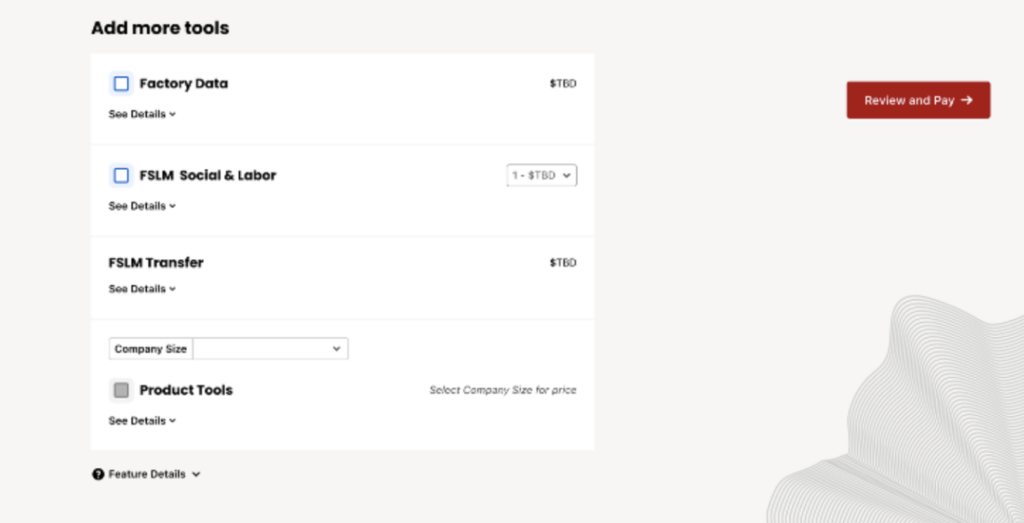Tick the FSLM Social & Labor checkbox
The height and width of the screenshot is (523, 1024).
tap(121, 176)
